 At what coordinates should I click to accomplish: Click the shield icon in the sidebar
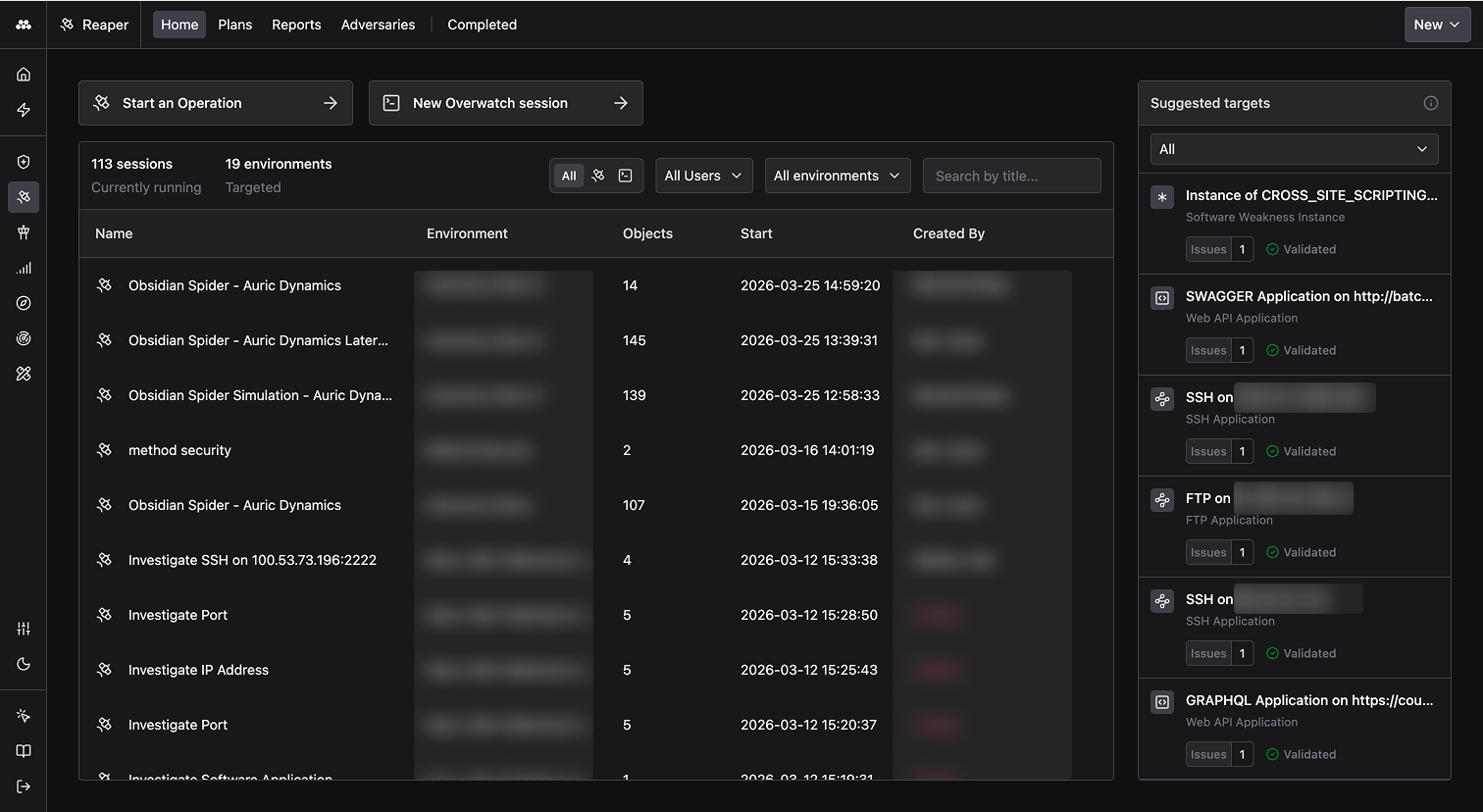point(24,161)
